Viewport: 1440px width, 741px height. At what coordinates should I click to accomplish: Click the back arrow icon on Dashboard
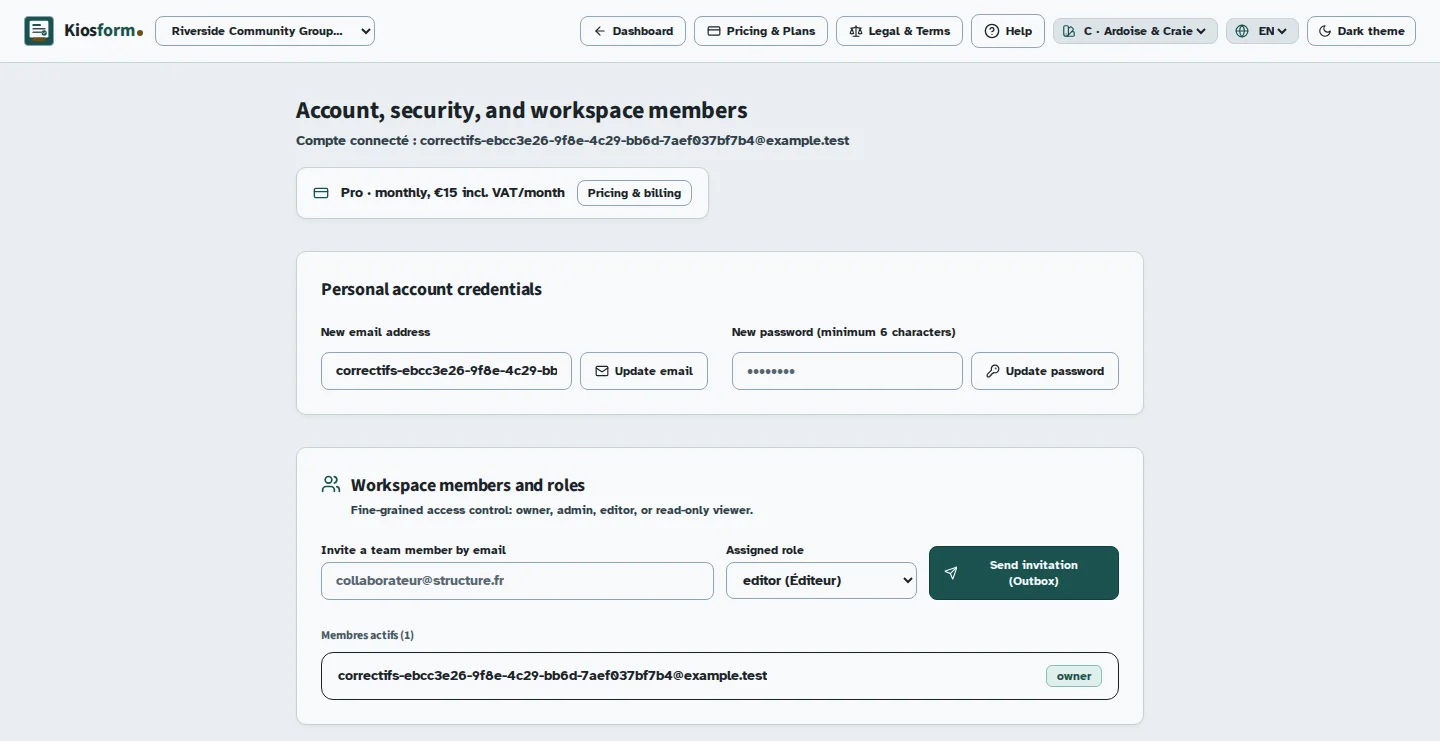(600, 31)
